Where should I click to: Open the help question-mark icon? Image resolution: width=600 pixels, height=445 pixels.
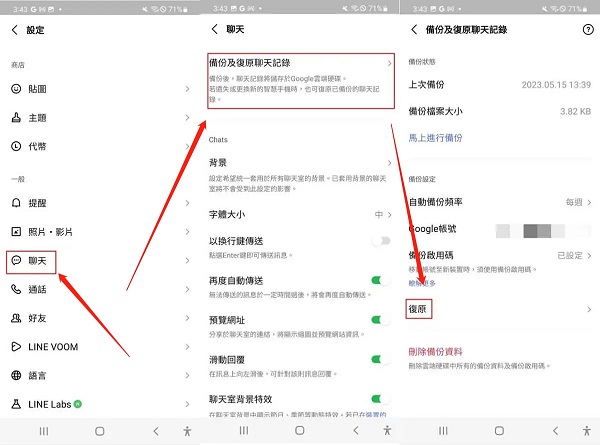[x=588, y=29]
